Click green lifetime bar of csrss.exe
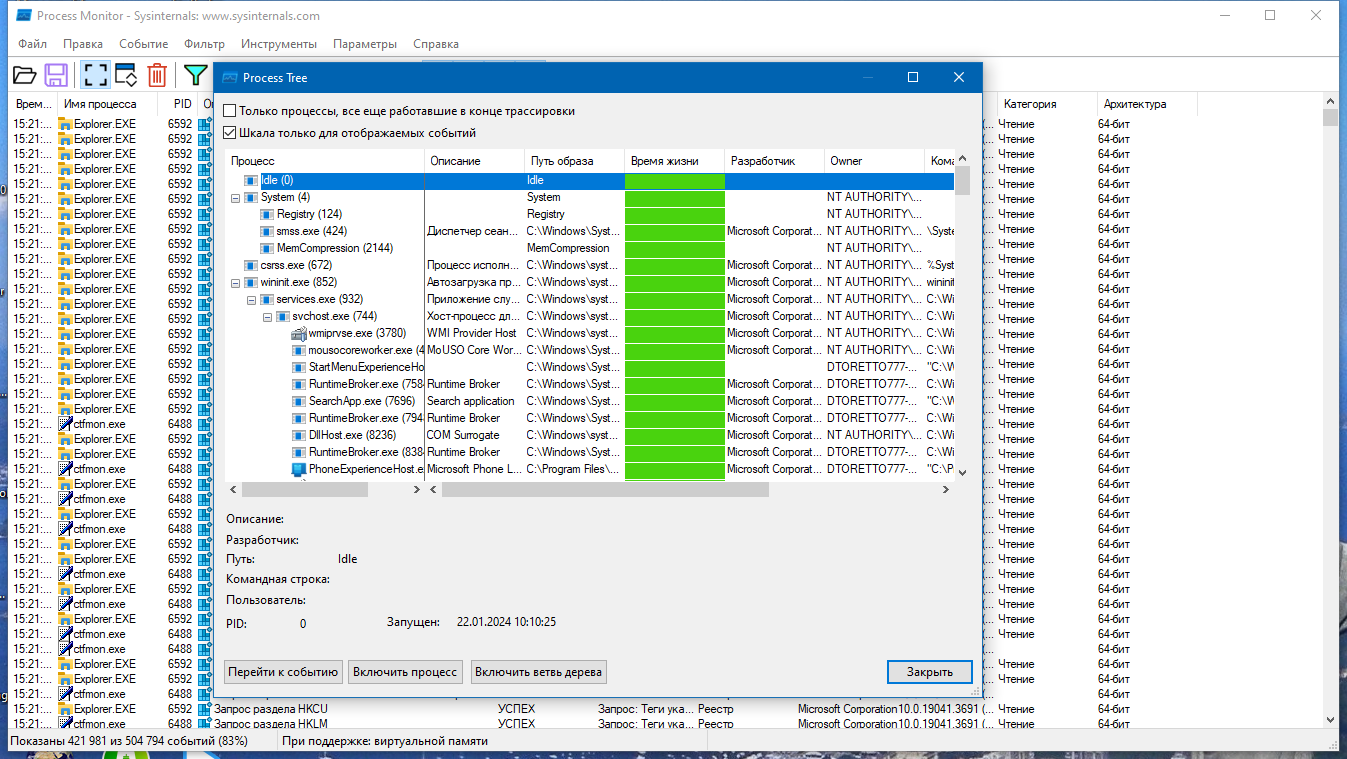Image resolution: width=1347 pixels, height=759 pixels. 675,265
